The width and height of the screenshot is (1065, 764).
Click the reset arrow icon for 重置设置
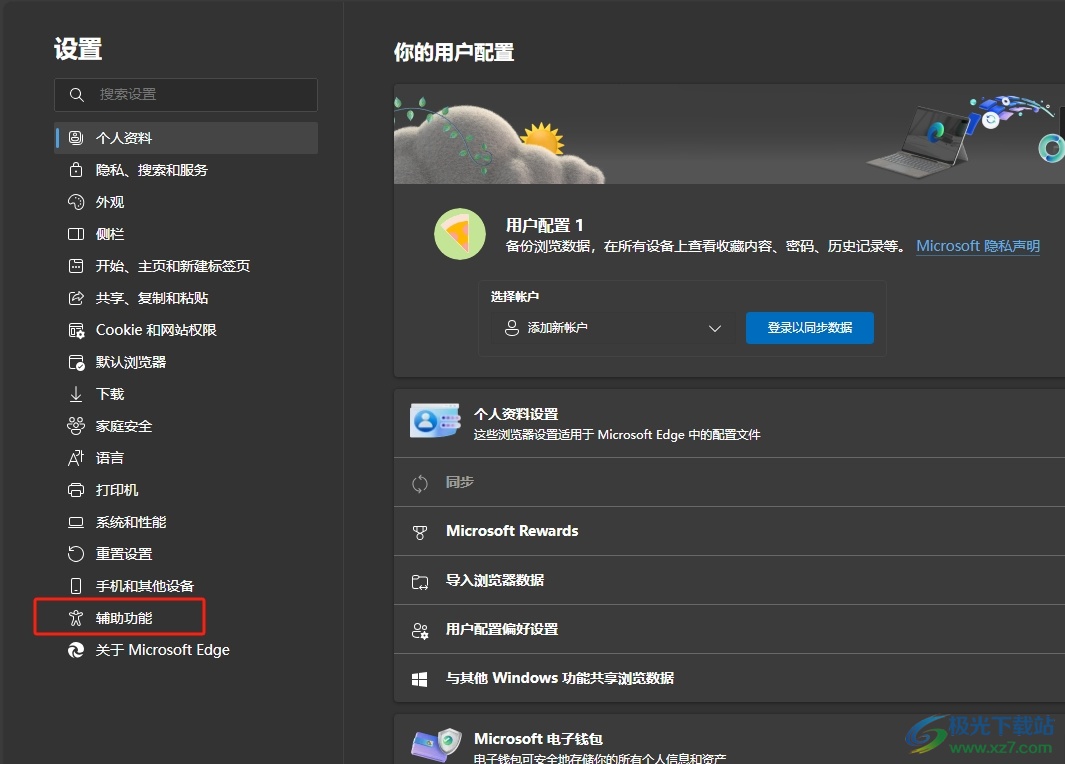[x=76, y=554]
